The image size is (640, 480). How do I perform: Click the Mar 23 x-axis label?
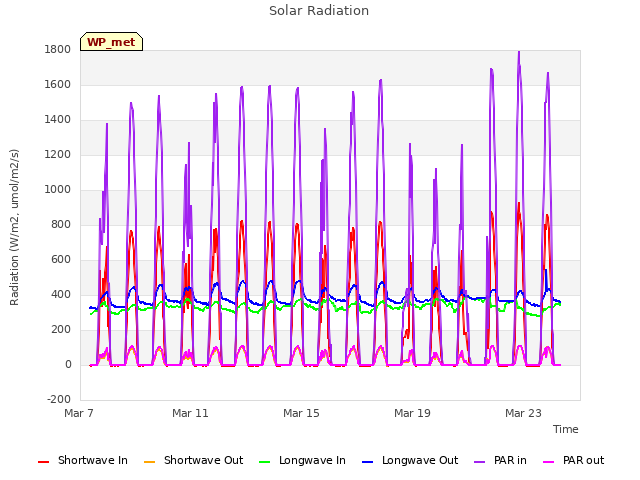(523, 413)
